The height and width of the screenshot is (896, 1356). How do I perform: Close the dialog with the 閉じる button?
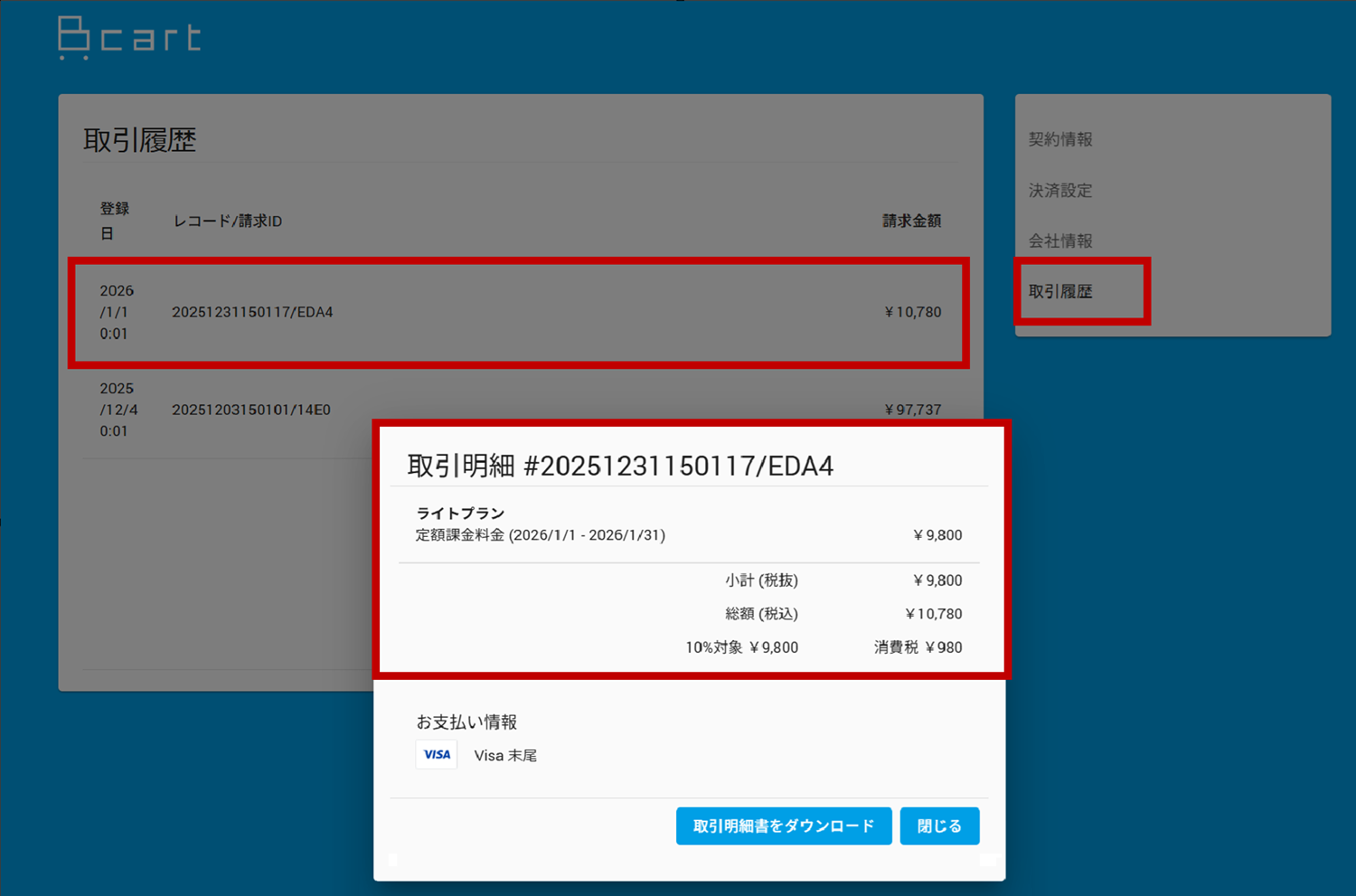click(x=939, y=826)
